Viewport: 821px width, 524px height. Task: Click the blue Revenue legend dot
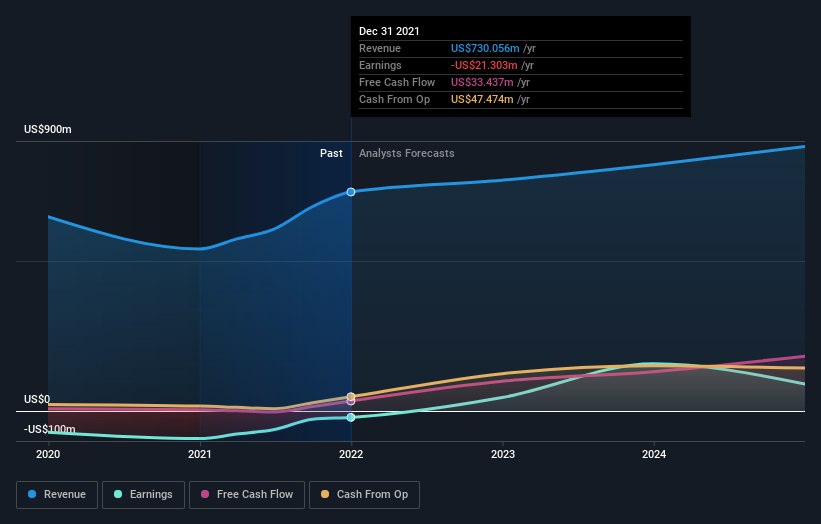pyautogui.click(x=32, y=494)
